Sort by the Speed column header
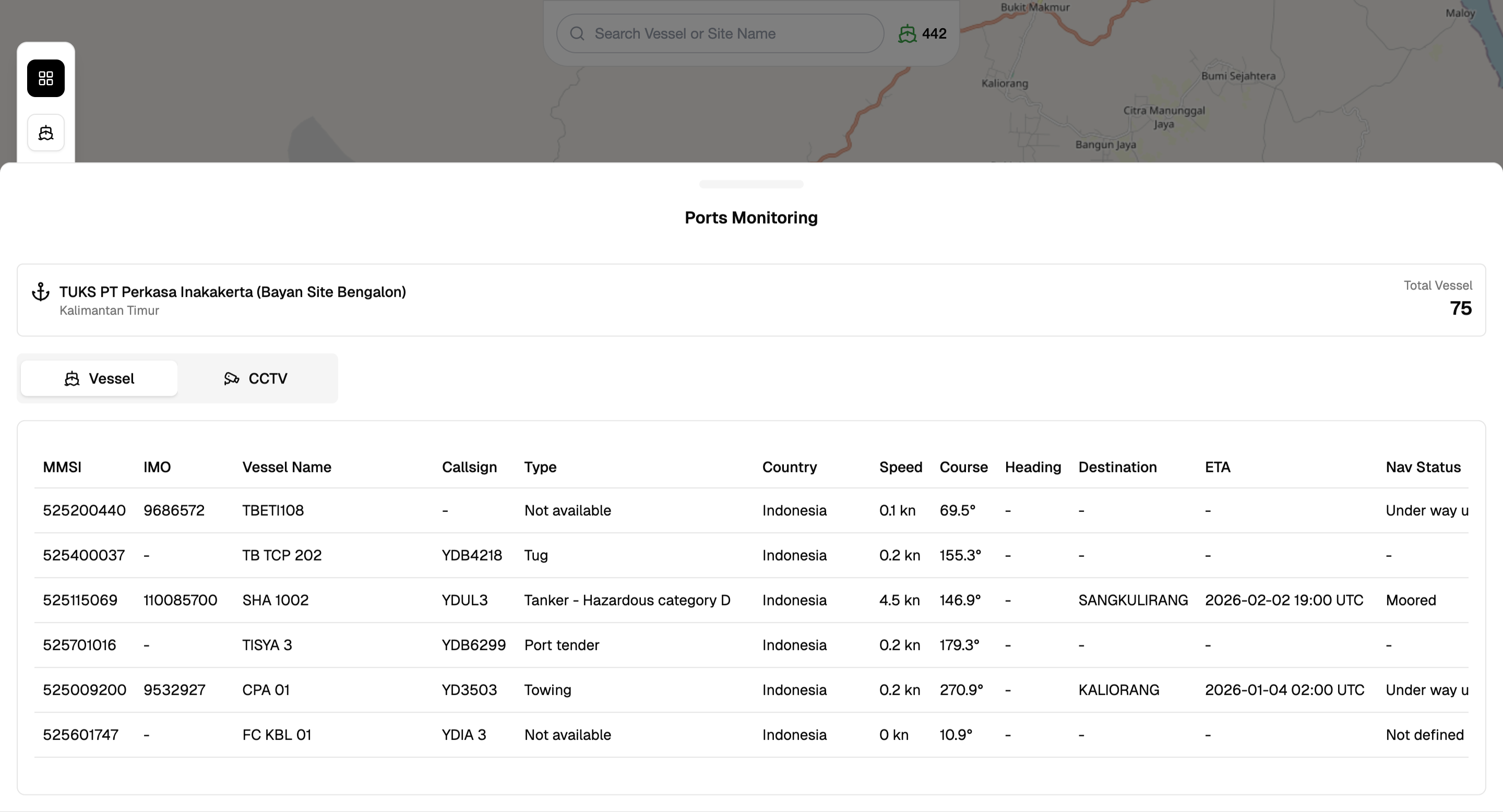 pyautogui.click(x=900, y=467)
